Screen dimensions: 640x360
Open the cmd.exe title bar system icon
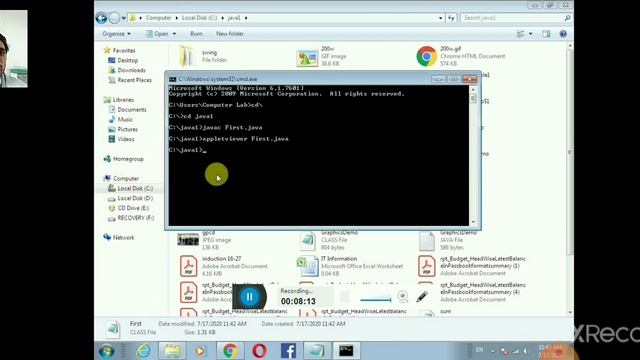pos(173,79)
